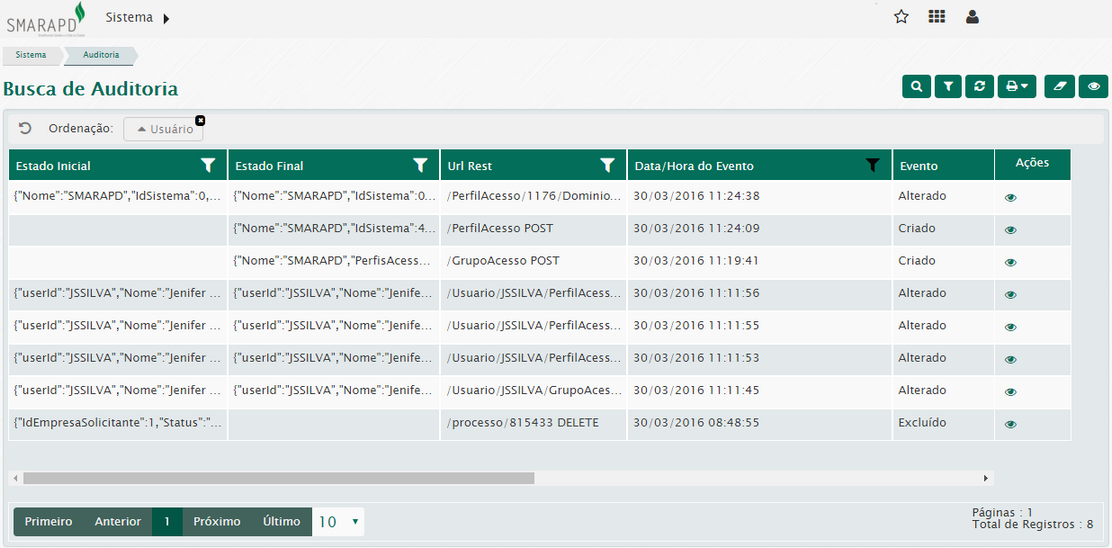Reset sorting with the undo arrow icon
Image resolution: width=1112 pixels, height=548 pixels.
(x=25, y=128)
